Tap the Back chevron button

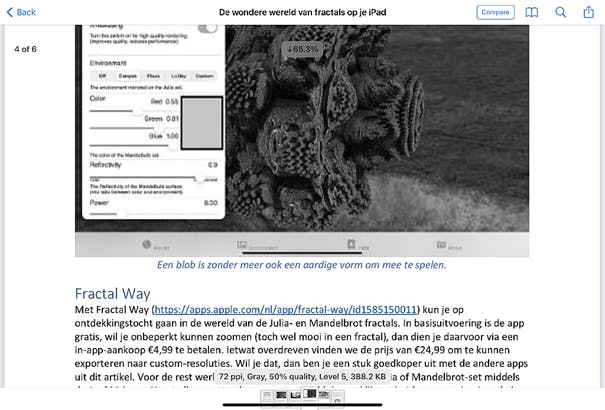21,12
